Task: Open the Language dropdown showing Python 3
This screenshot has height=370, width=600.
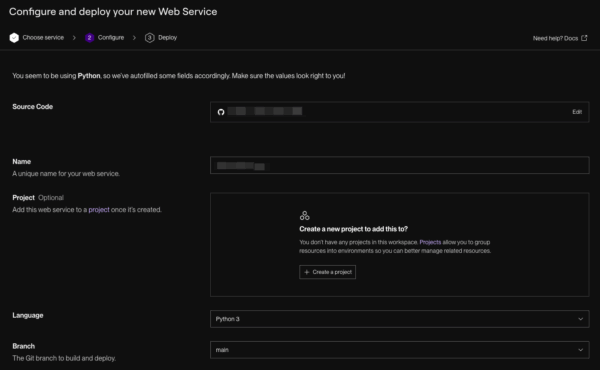Action: click(x=399, y=319)
